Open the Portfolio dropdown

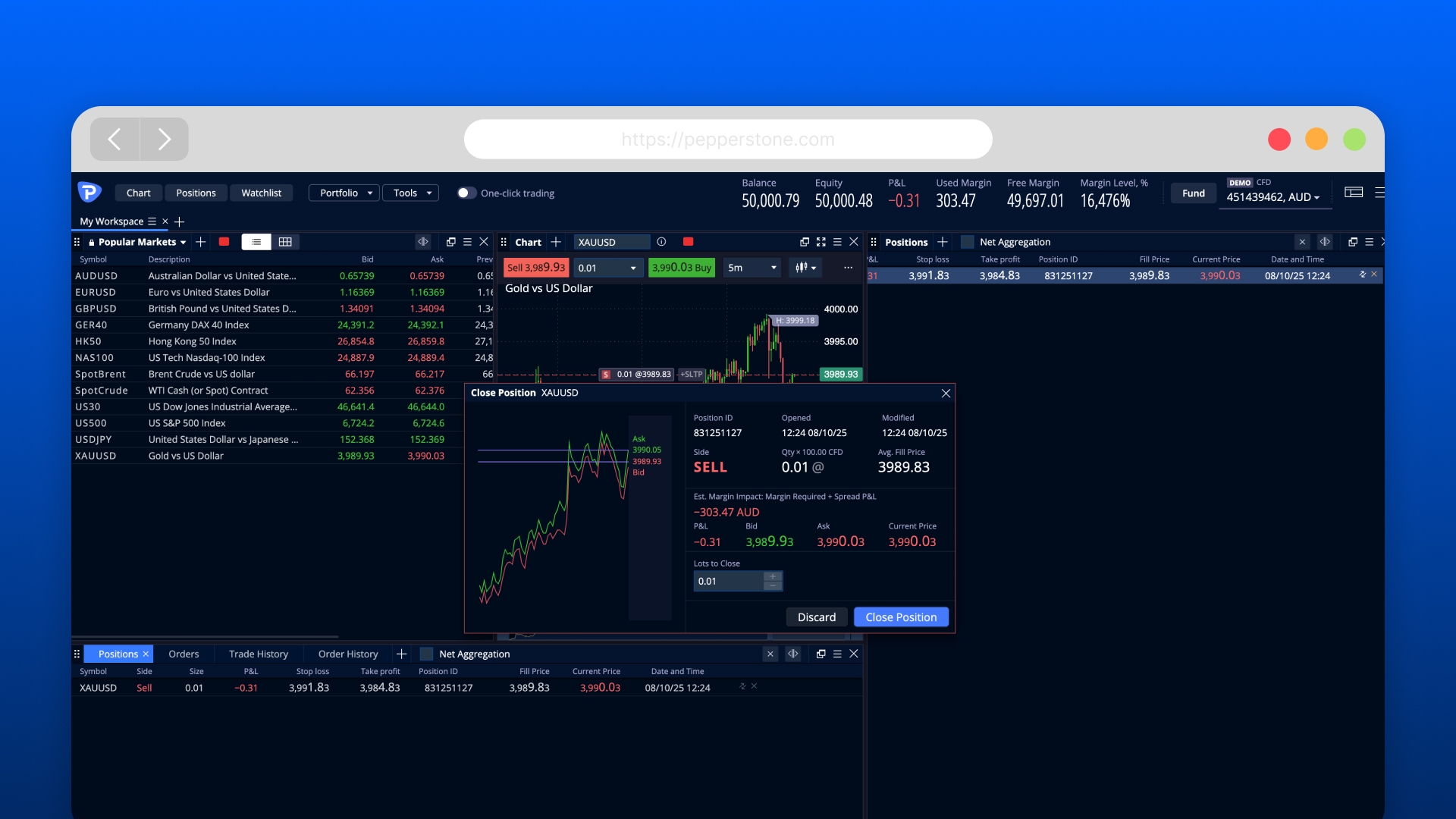coord(344,193)
